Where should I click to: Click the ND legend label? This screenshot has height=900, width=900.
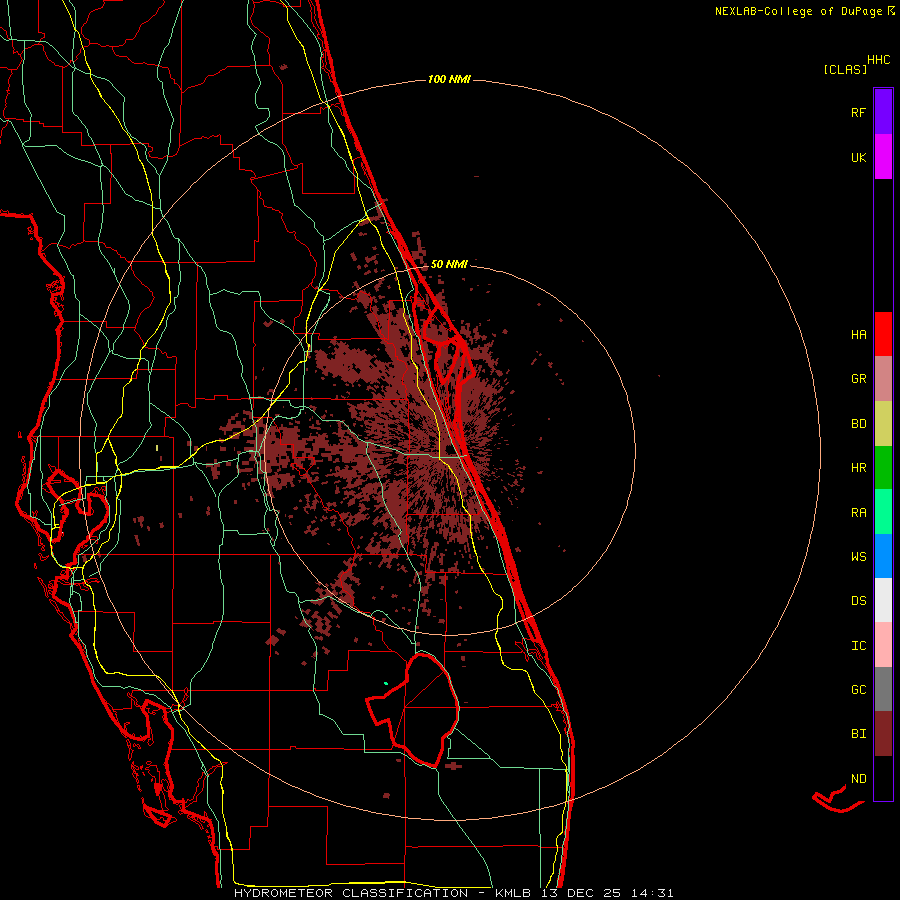858,779
